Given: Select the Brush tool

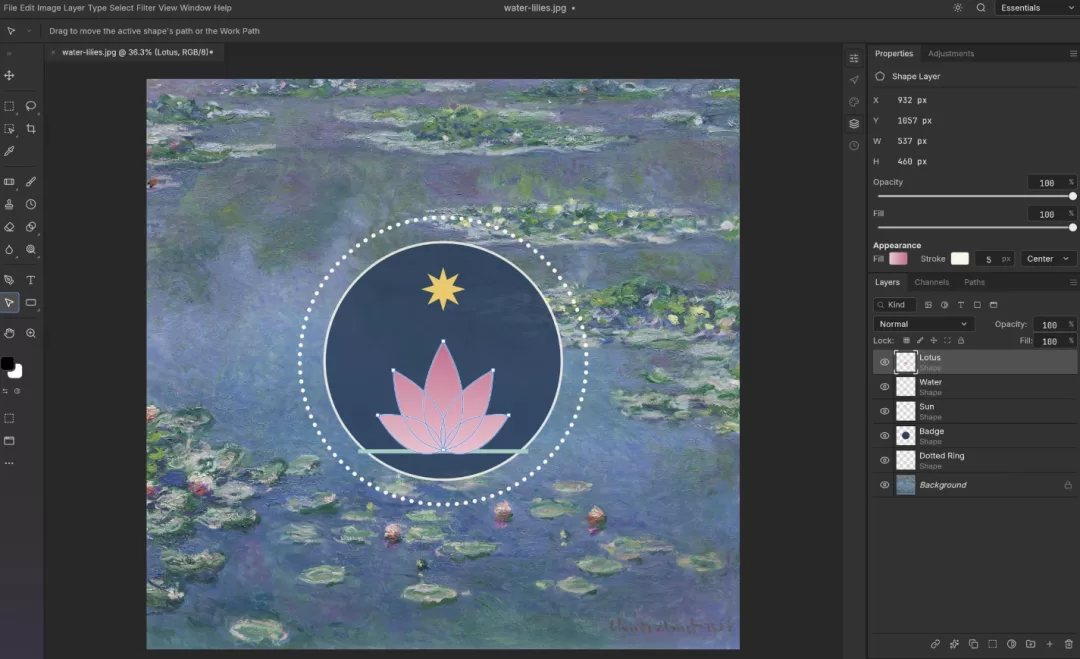Looking at the screenshot, I should [x=31, y=182].
